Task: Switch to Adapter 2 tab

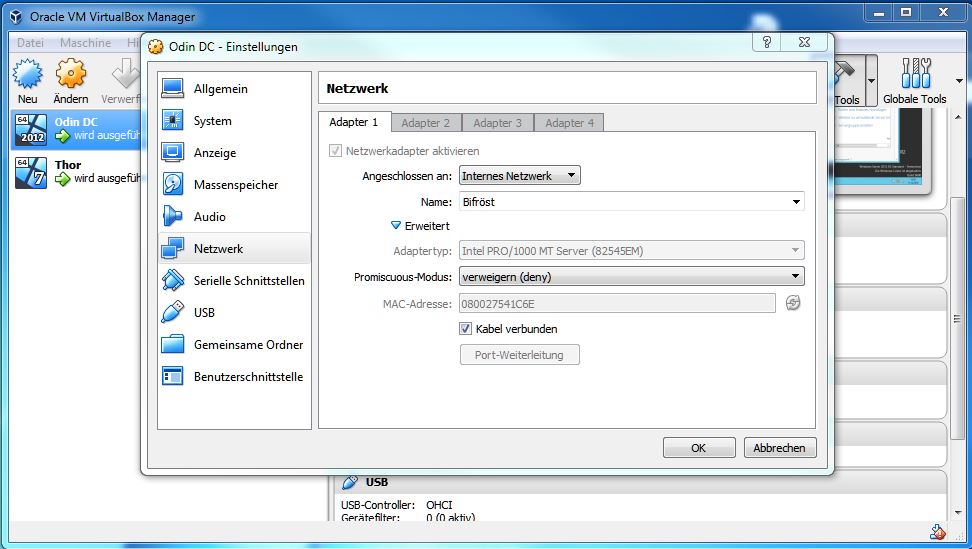Action: pos(425,123)
